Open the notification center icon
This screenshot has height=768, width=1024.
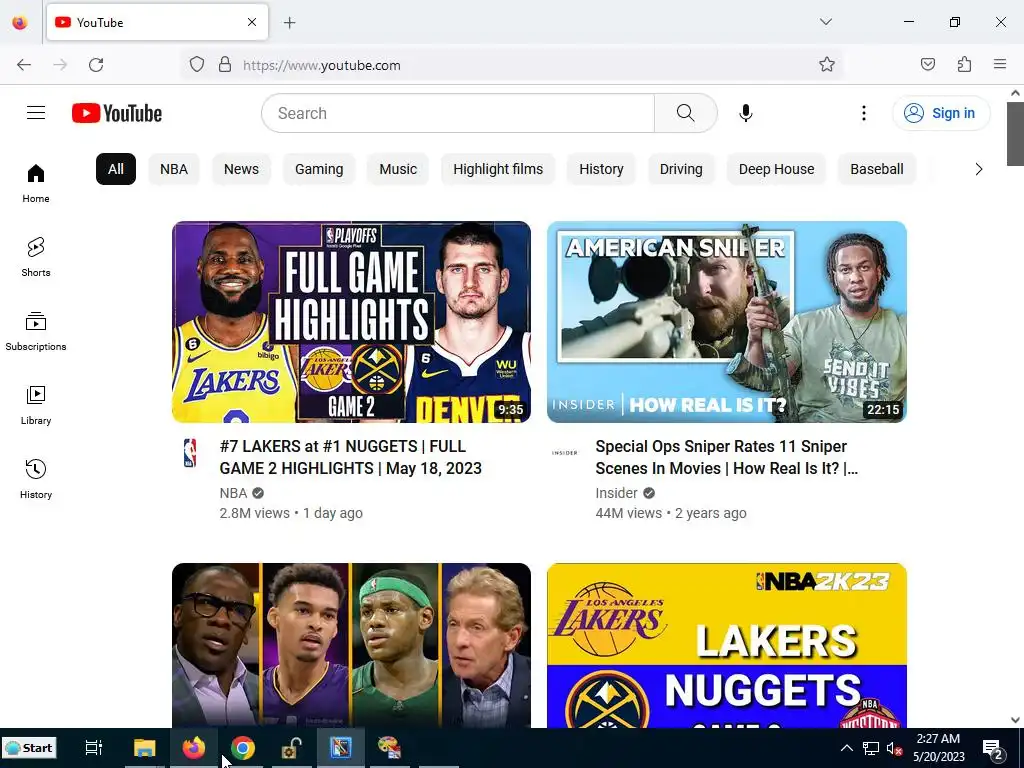(993, 748)
